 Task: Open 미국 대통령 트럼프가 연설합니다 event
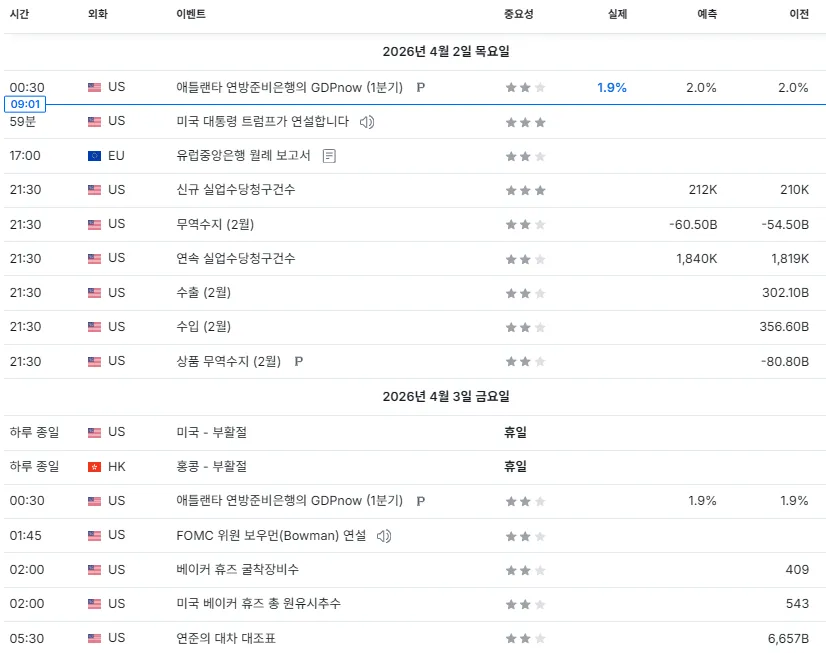262,122
